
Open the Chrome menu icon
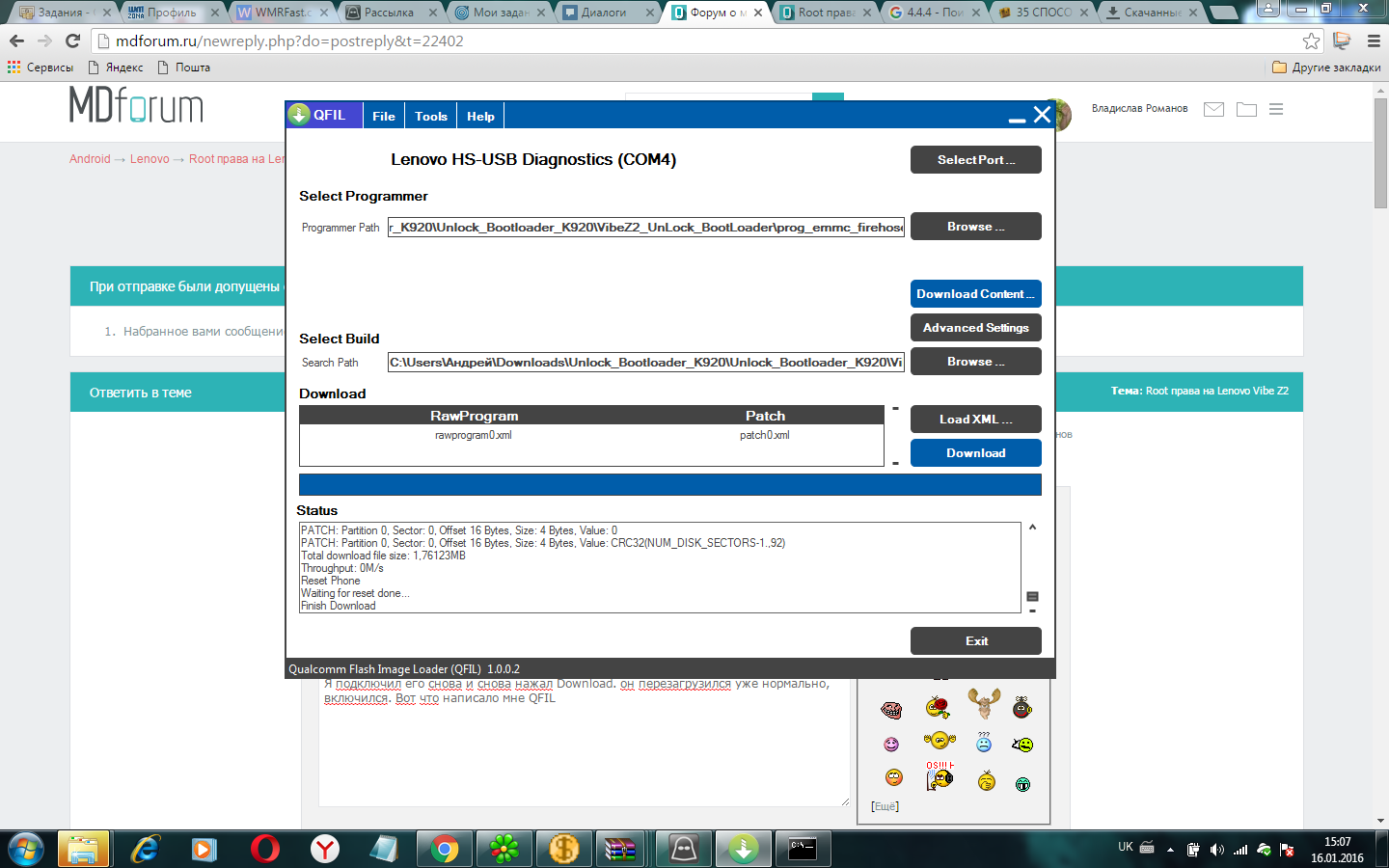pyautogui.click(x=1375, y=41)
